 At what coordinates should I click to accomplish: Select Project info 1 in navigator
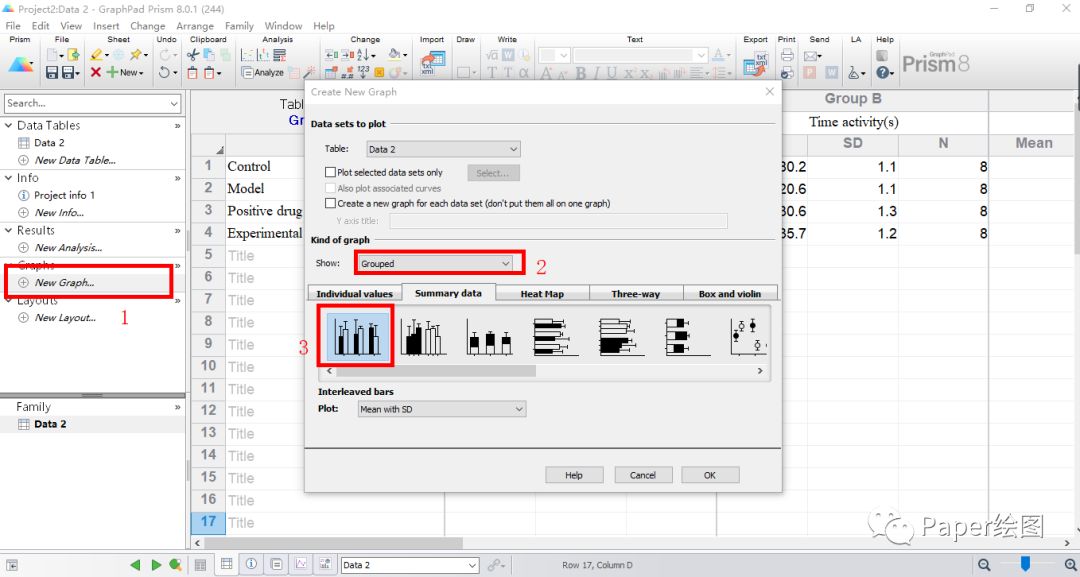(x=64, y=195)
